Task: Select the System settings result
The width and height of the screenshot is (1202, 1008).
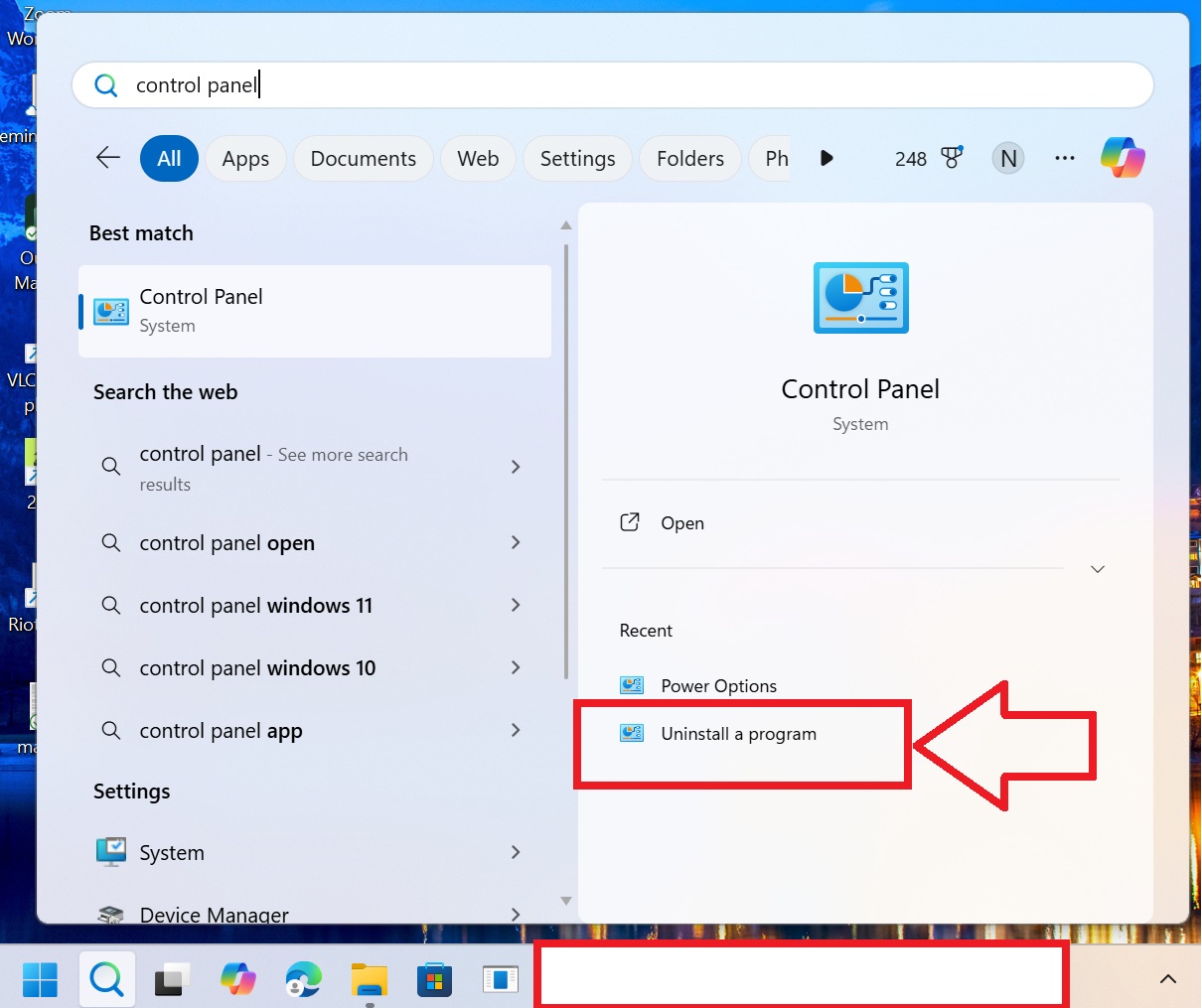Action: click(315, 852)
